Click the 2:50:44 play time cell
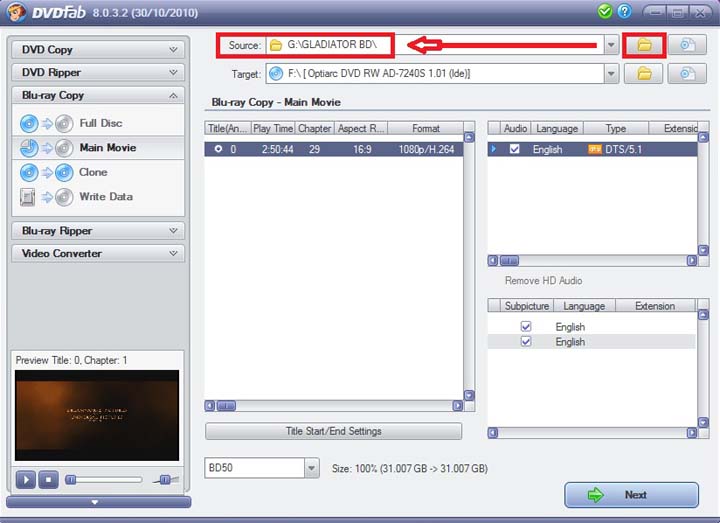 pos(277,149)
